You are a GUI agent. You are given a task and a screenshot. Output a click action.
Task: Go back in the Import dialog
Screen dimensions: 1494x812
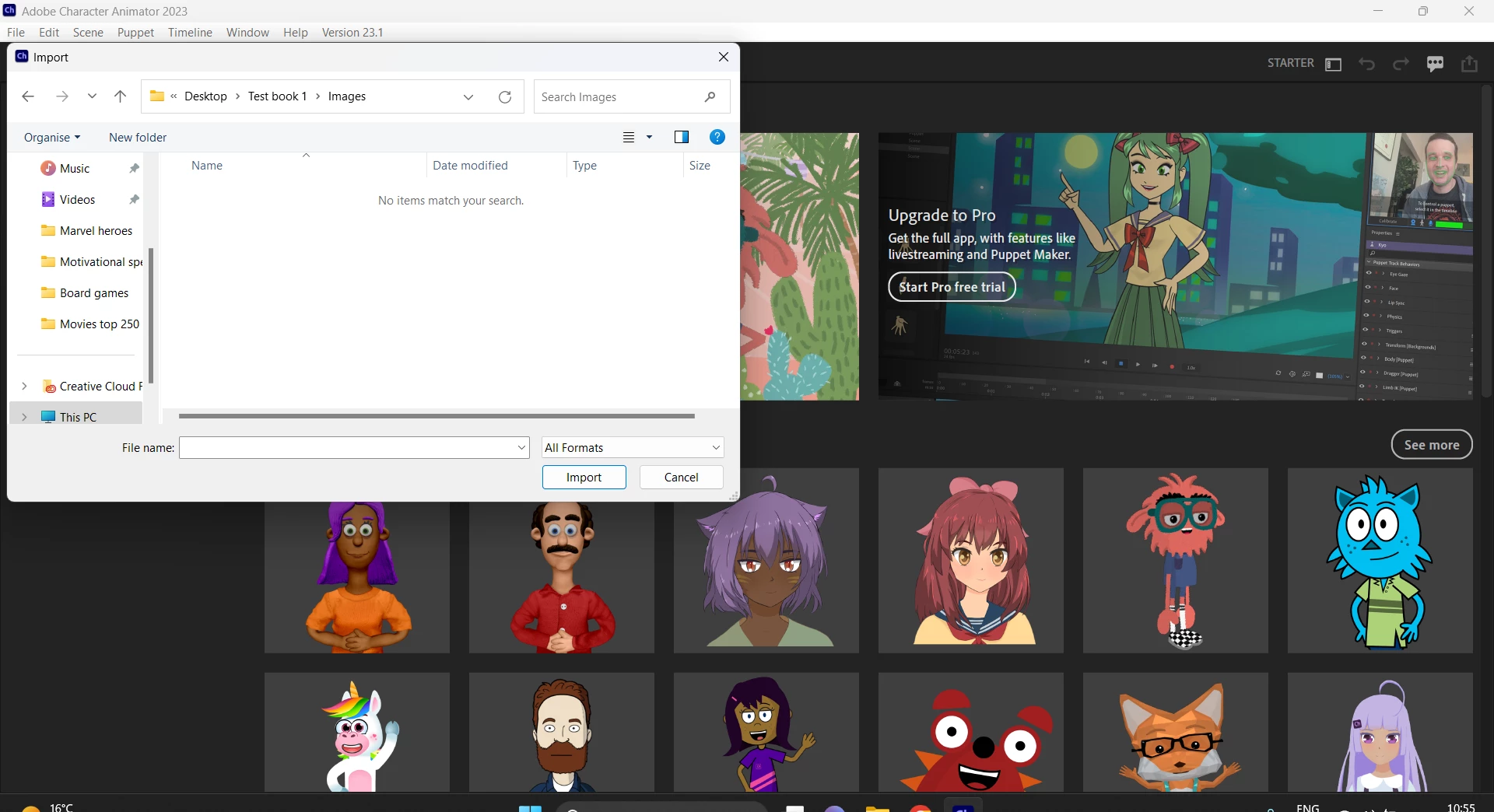28,96
